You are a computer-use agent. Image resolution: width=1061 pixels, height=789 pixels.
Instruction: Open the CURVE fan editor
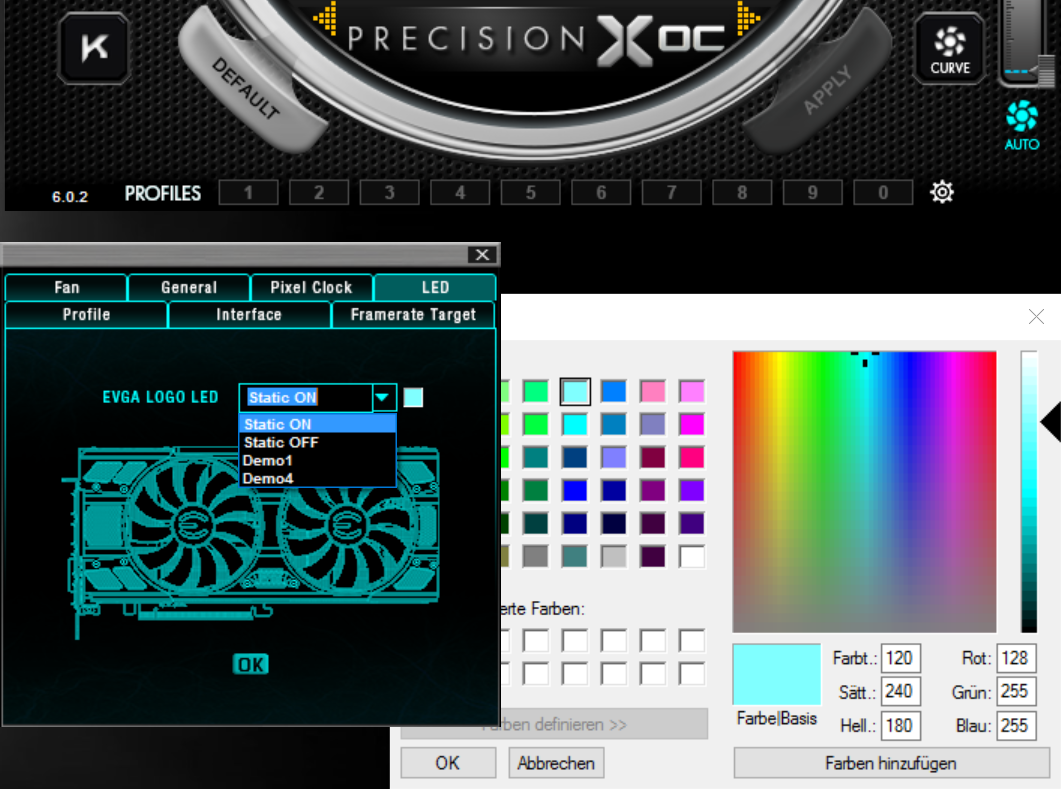tap(948, 48)
